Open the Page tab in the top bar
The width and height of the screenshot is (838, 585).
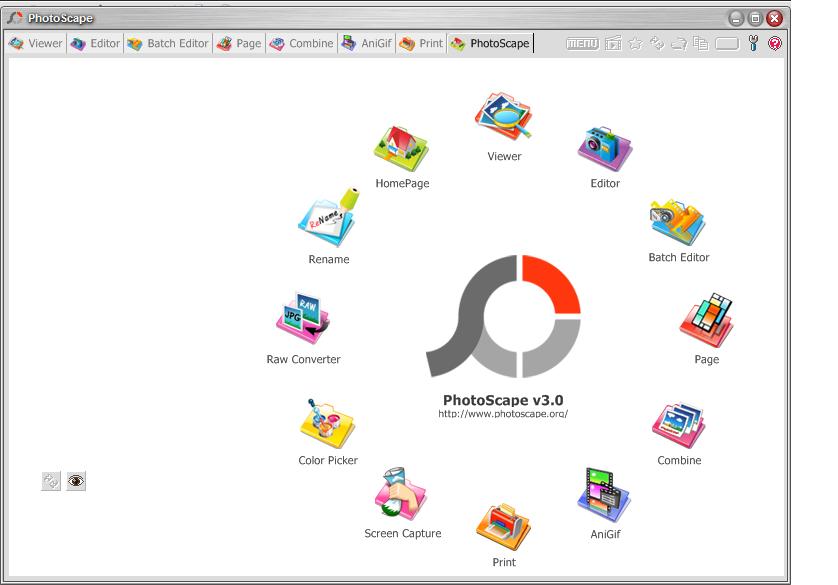239,43
